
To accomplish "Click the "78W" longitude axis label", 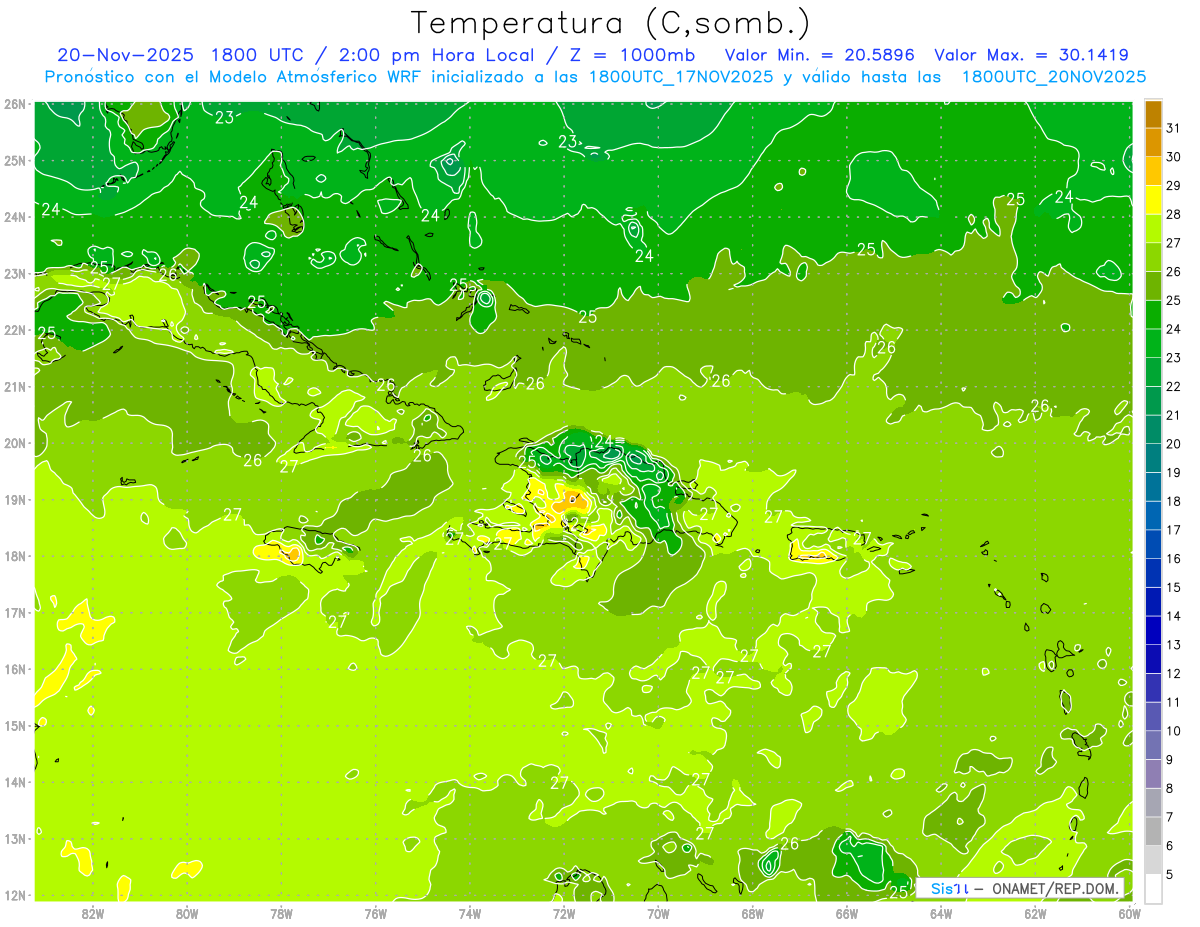I will tap(281, 913).
